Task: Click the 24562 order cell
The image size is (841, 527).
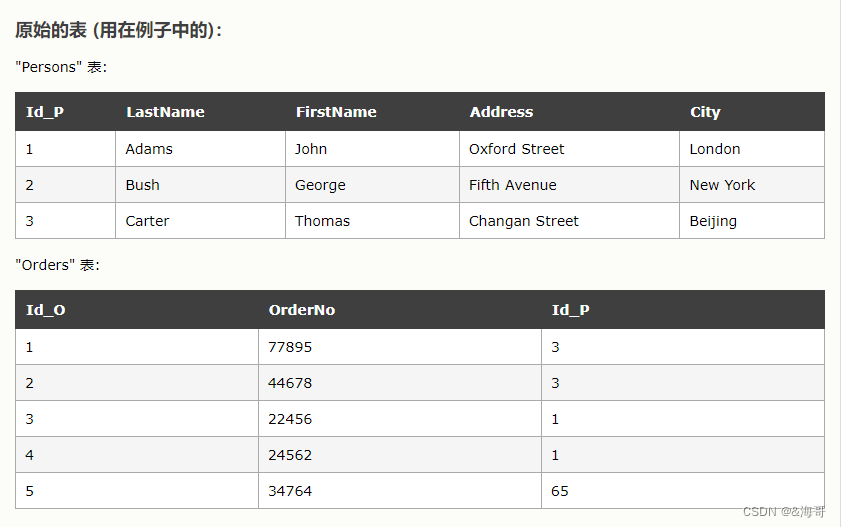Action: [400, 455]
